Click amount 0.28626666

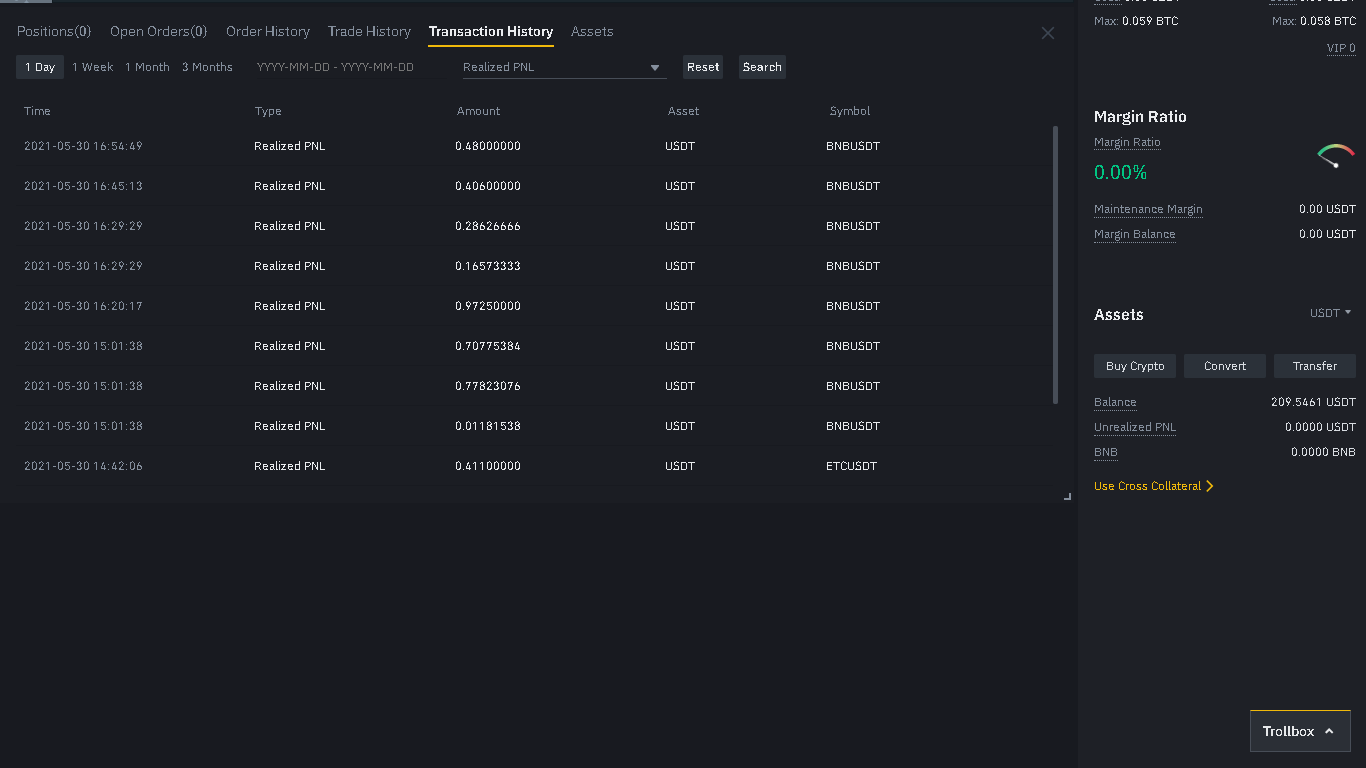tap(488, 226)
